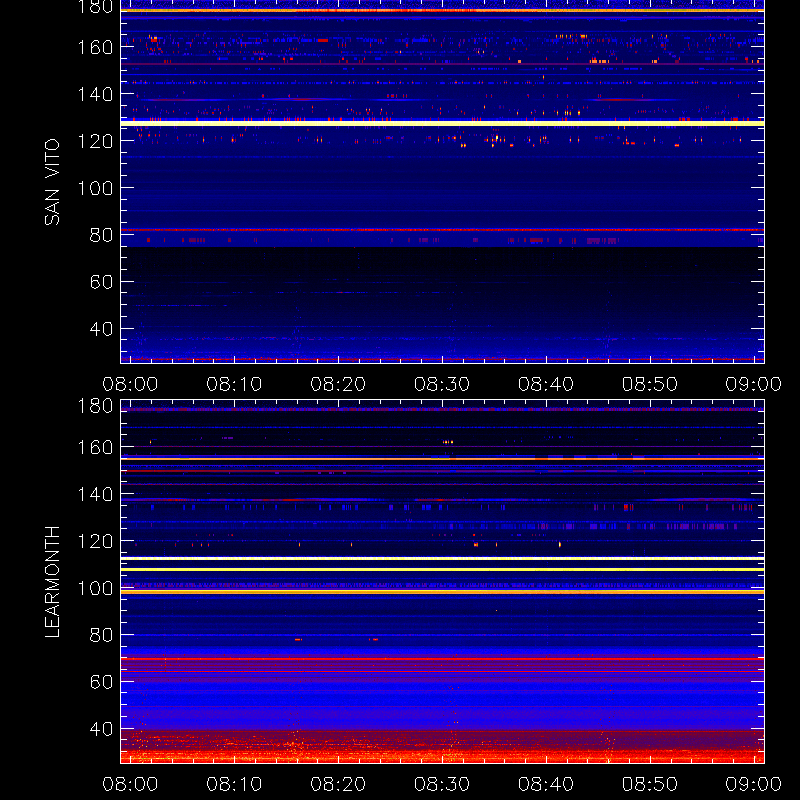Click the 08:30 time label under San Vito plot
The height and width of the screenshot is (800, 800).
click(x=442, y=384)
